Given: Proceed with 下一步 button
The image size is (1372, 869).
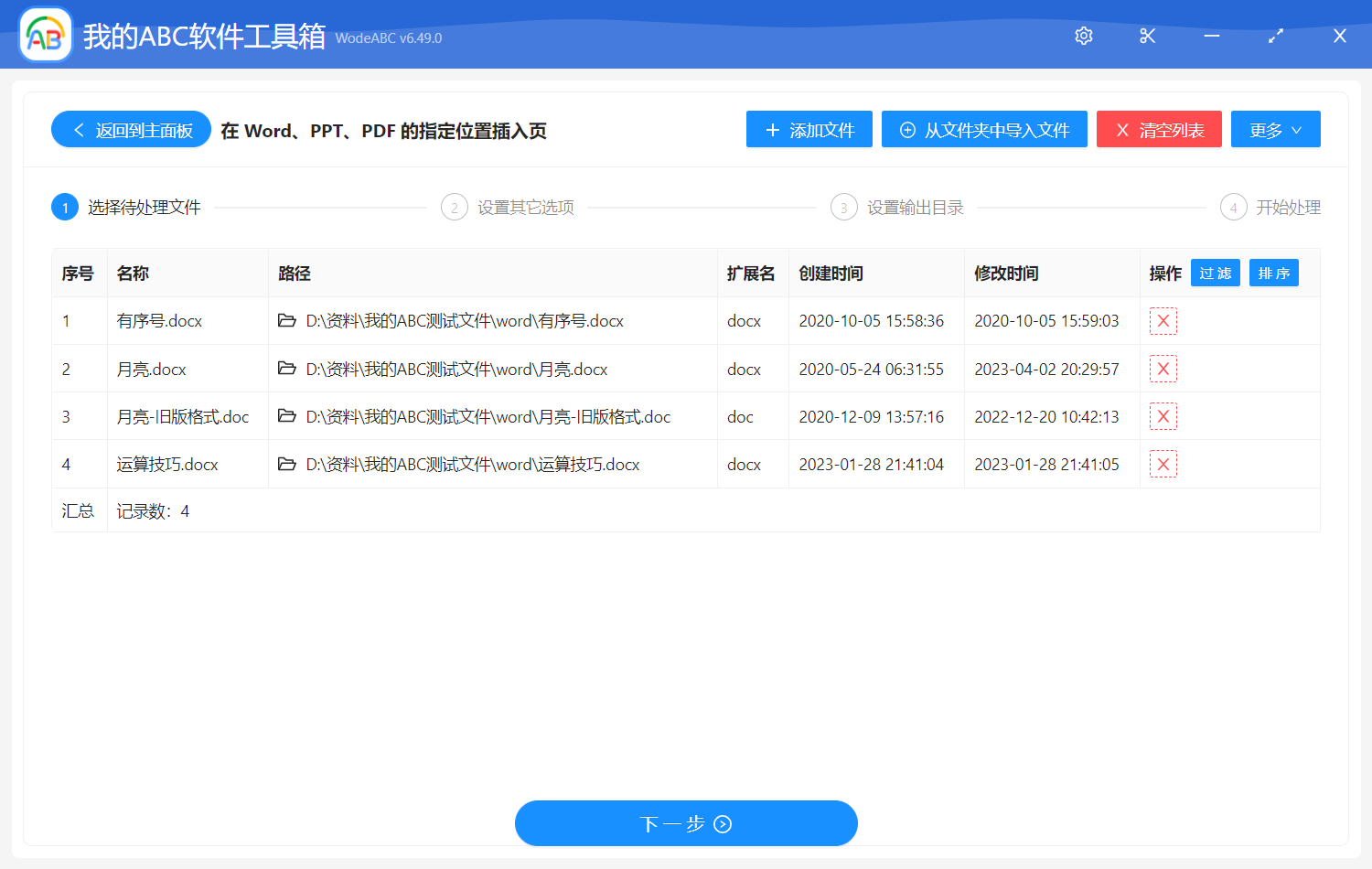Looking at the screenshot, I should click(x=686, y=823).
